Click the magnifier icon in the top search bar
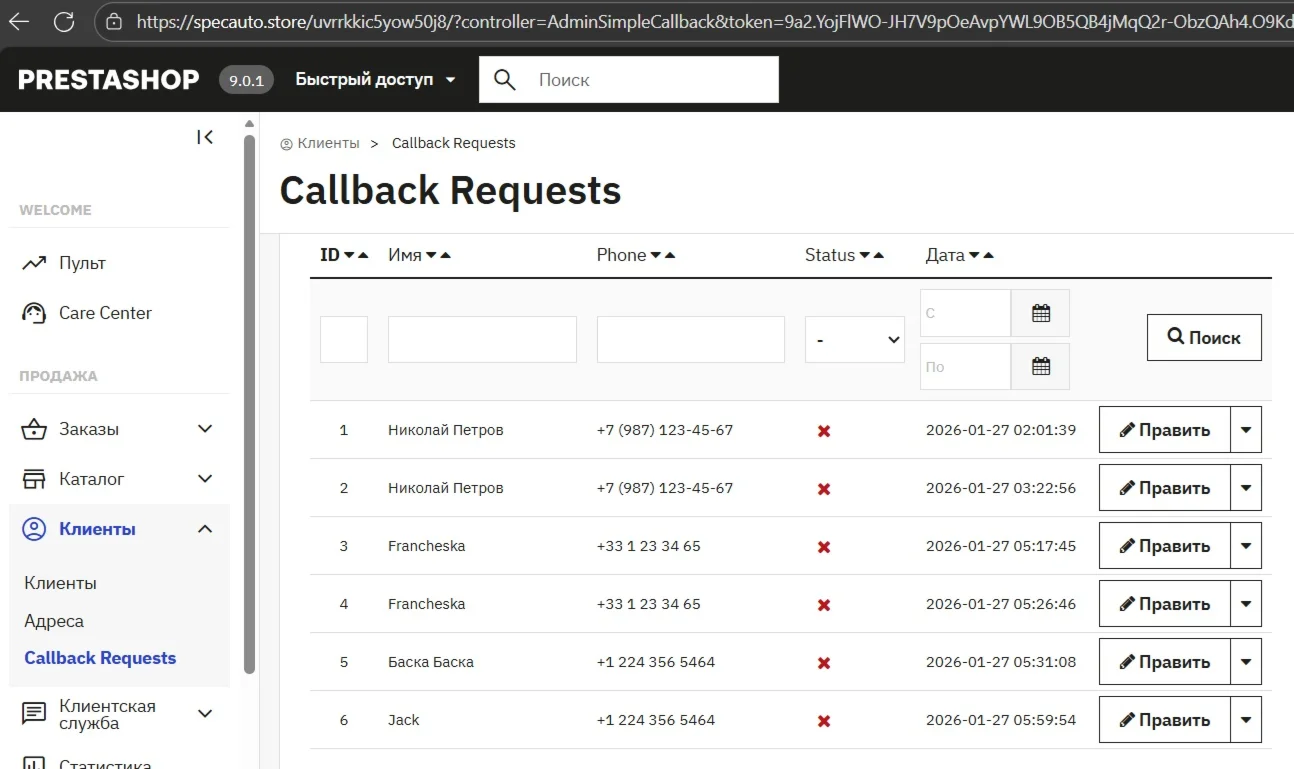Image resolution: width=1294 pixels, height=769 pixels. coord(504,79)
